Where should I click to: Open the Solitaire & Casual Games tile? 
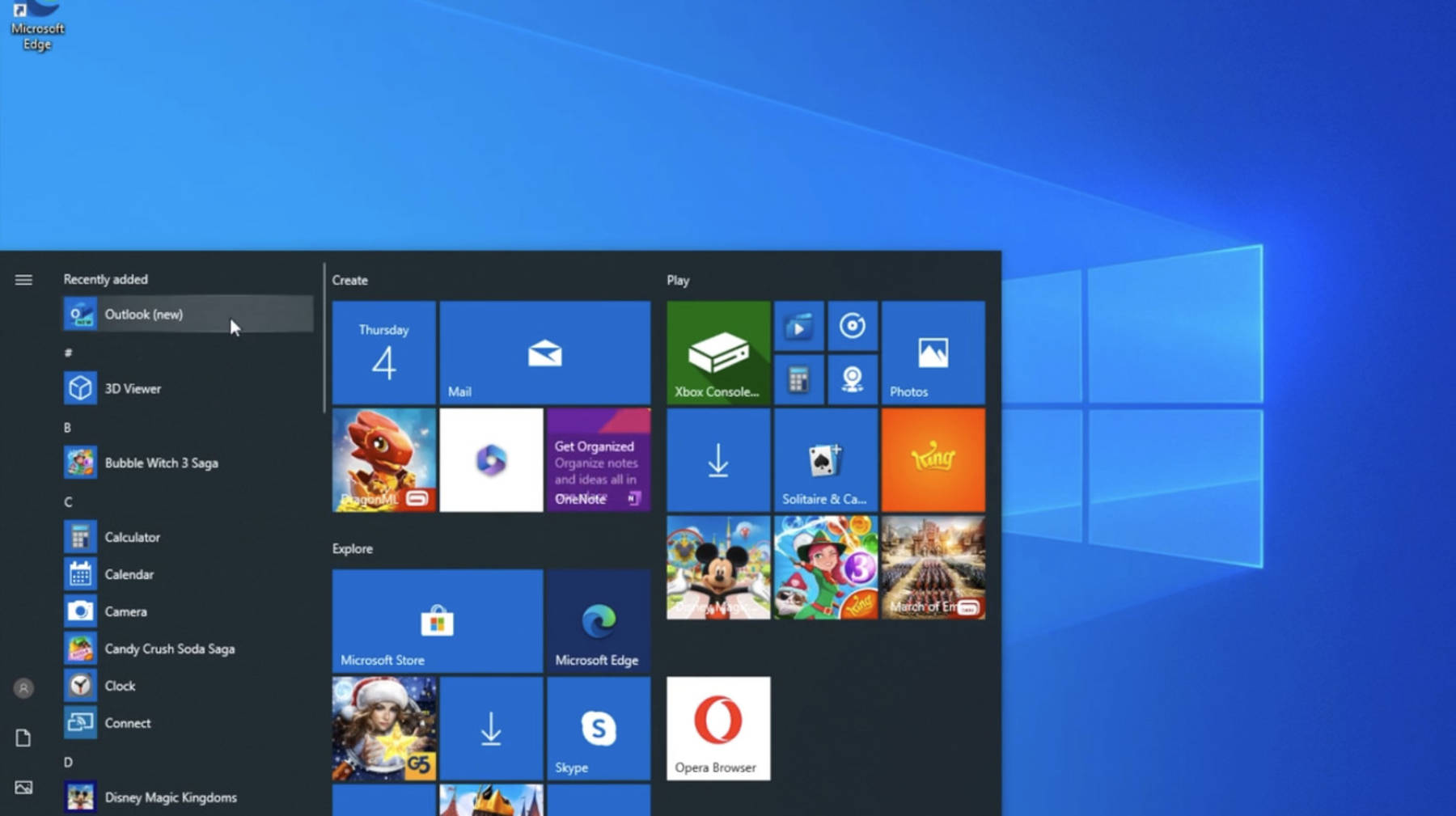point(826,460)
